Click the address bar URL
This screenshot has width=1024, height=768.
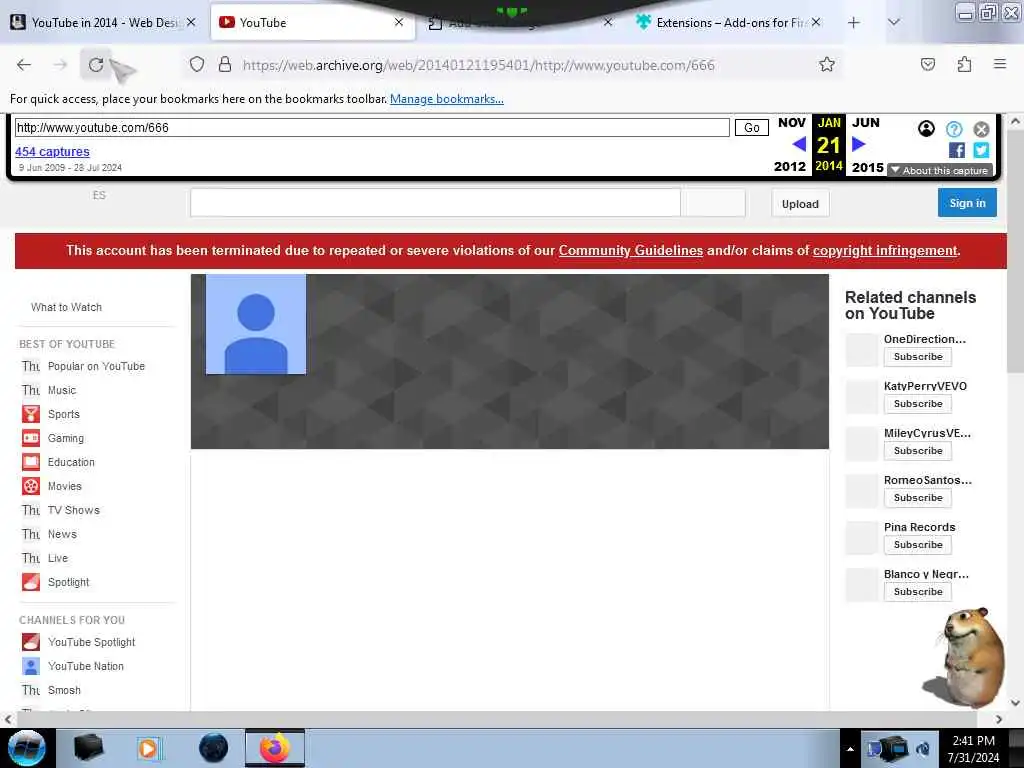479,65
